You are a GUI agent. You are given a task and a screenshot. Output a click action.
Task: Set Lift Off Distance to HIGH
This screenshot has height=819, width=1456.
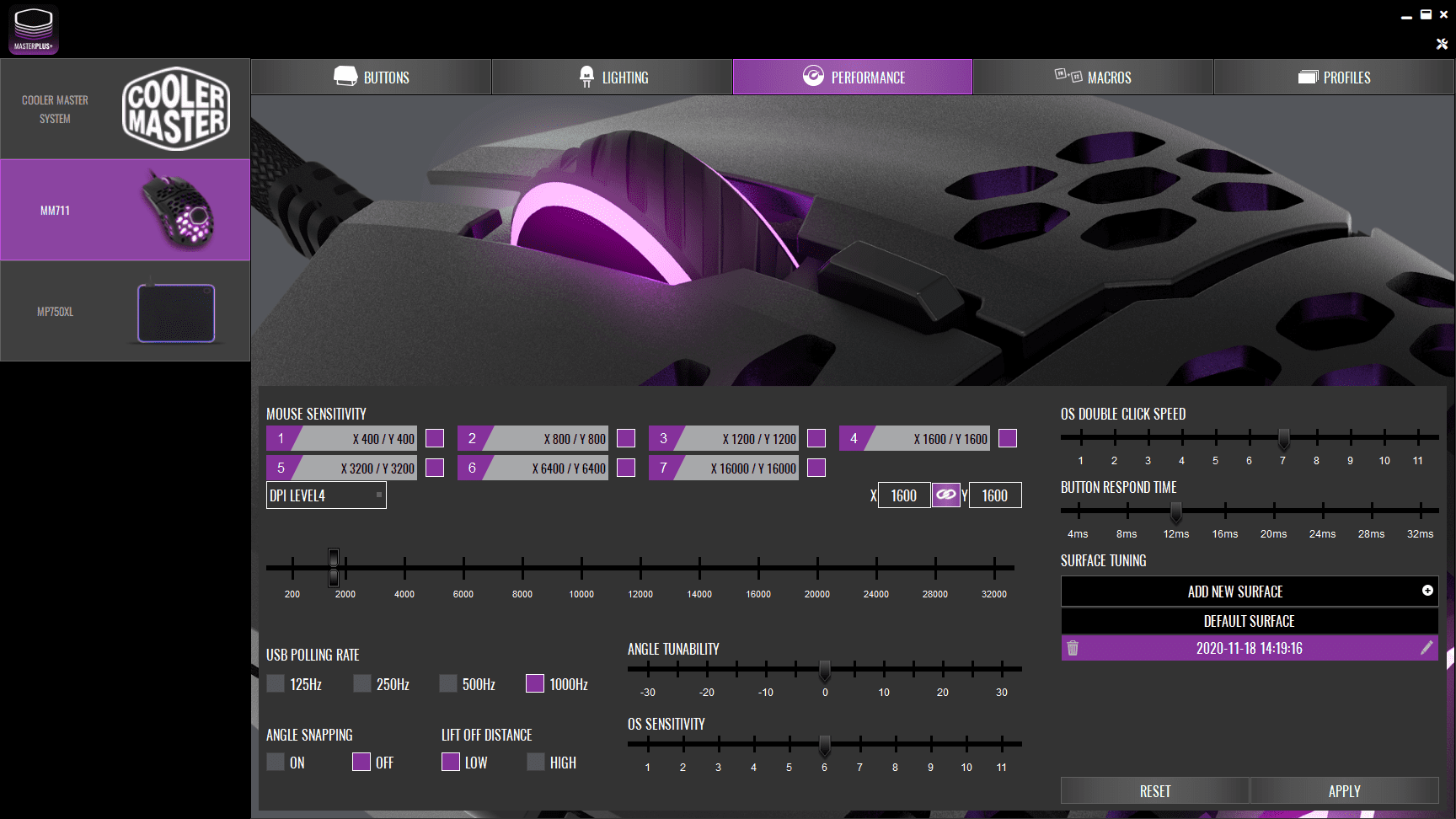coord(536,762)
